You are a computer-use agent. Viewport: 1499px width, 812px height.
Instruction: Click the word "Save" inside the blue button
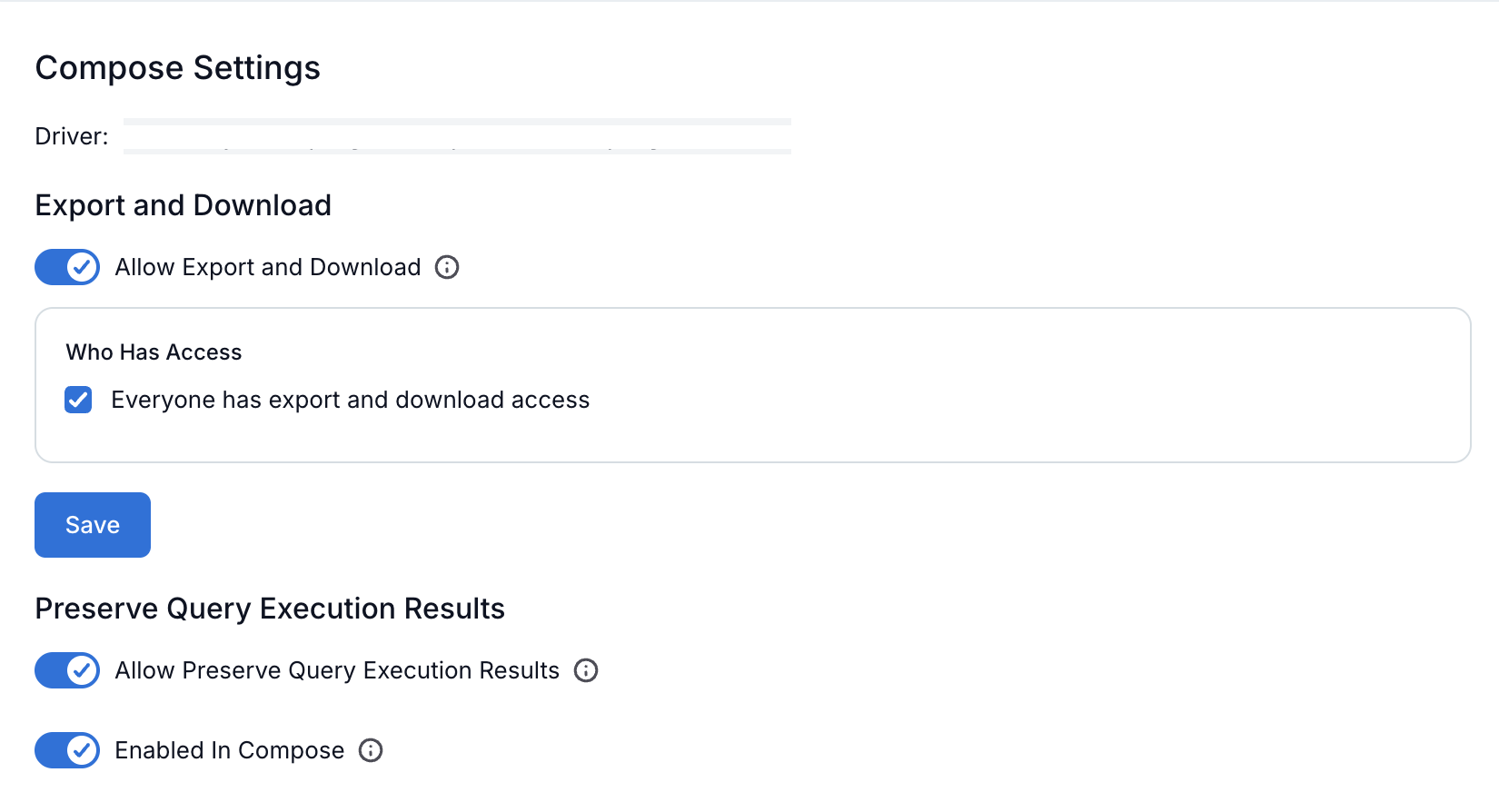click(x=93, y=525)
